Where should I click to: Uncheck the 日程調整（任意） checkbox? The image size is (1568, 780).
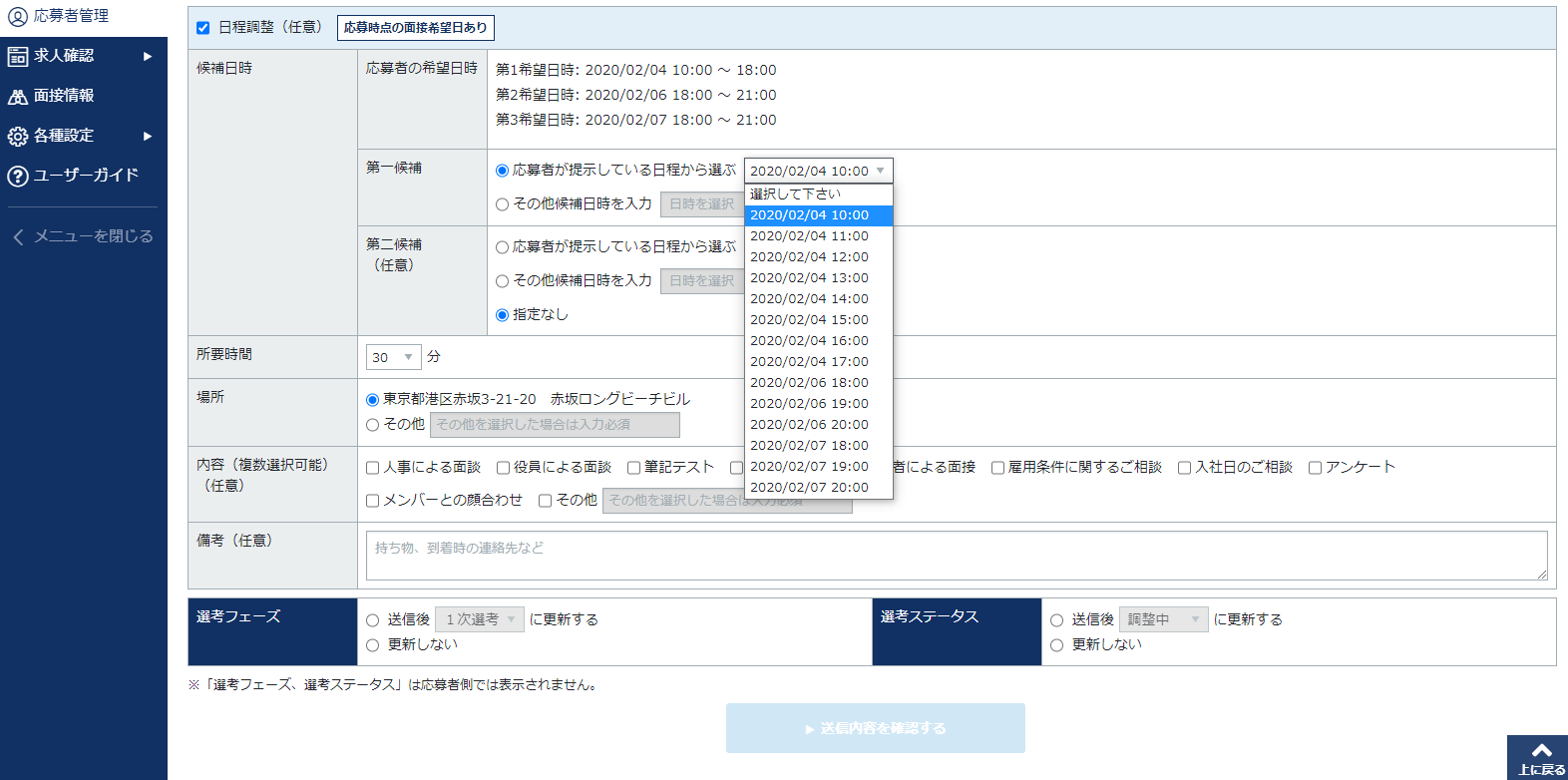tap(202, 28)
